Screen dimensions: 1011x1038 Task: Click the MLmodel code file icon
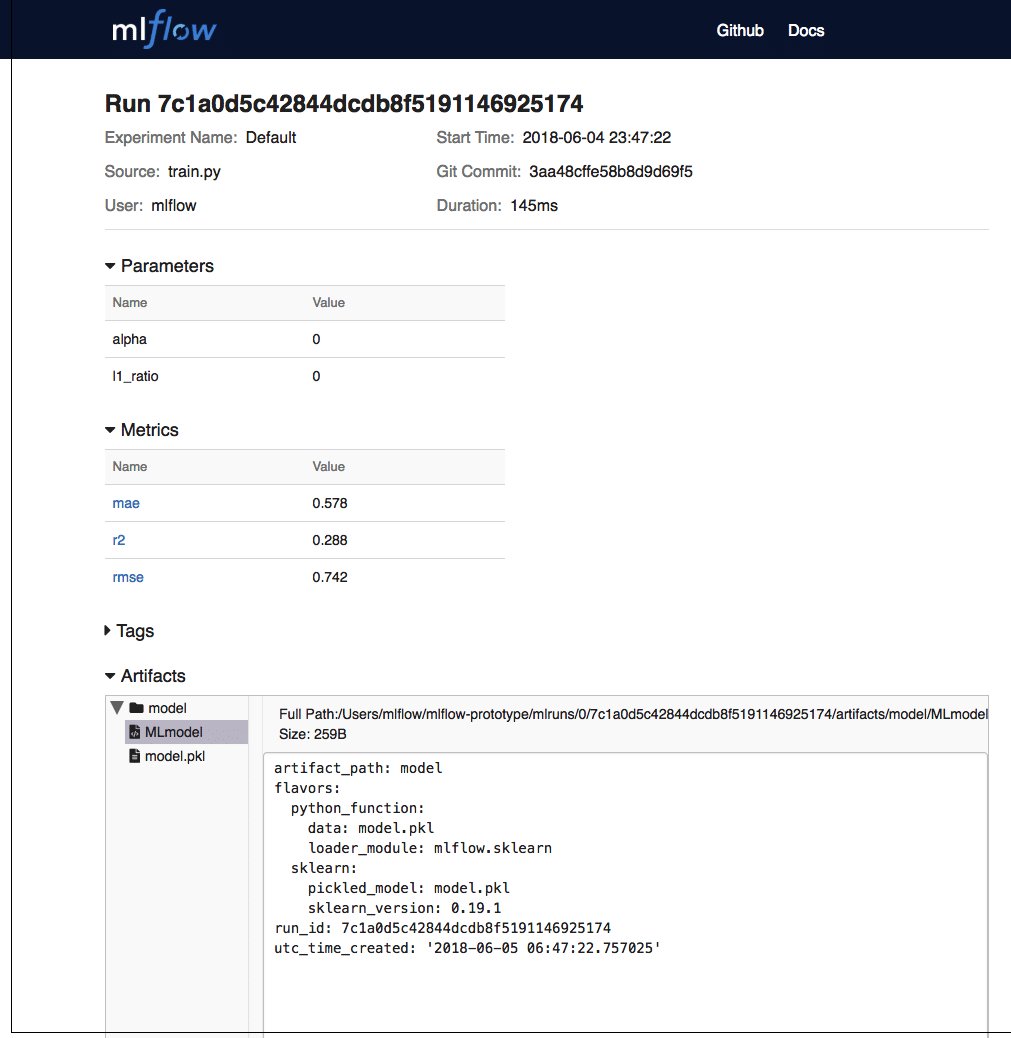pos(135,732)
